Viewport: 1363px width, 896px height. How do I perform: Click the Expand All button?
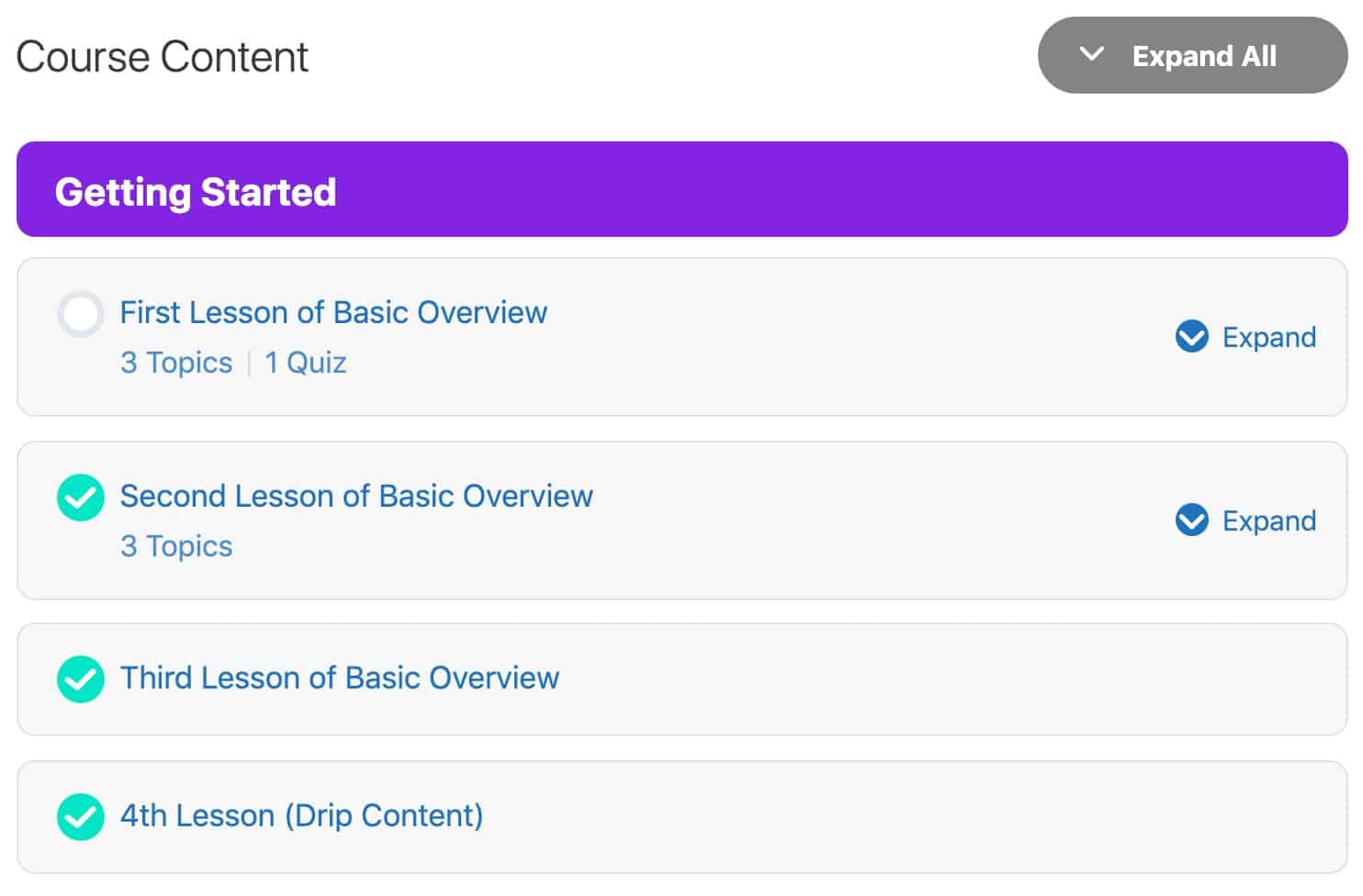1192,55
